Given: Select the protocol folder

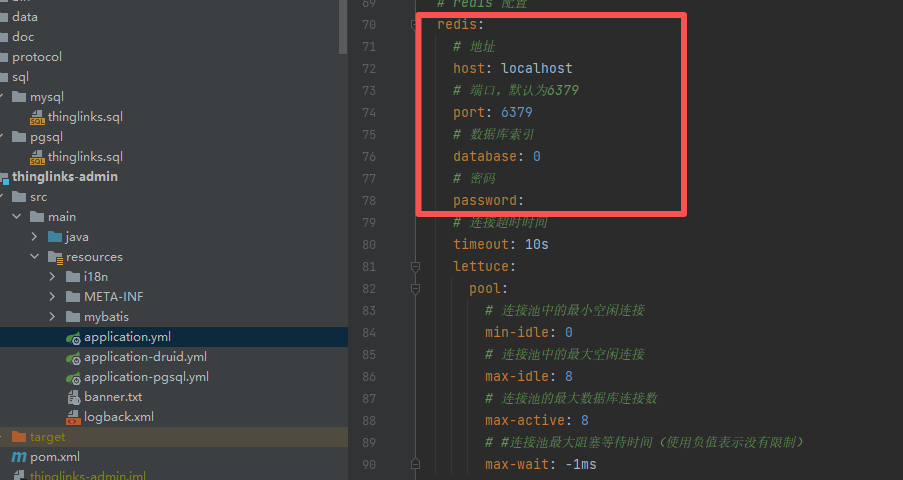Looking at the screenshot, I should (x=37, y=57).
